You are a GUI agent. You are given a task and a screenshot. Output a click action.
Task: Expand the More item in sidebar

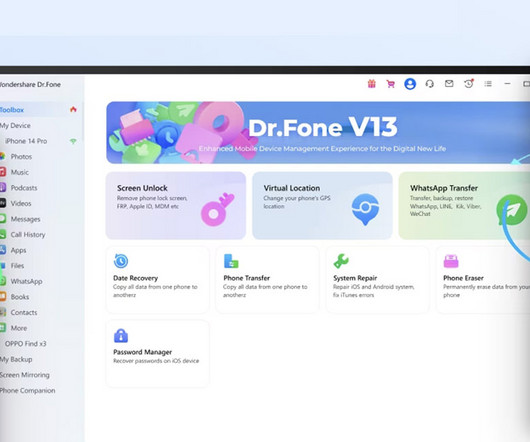19,328
